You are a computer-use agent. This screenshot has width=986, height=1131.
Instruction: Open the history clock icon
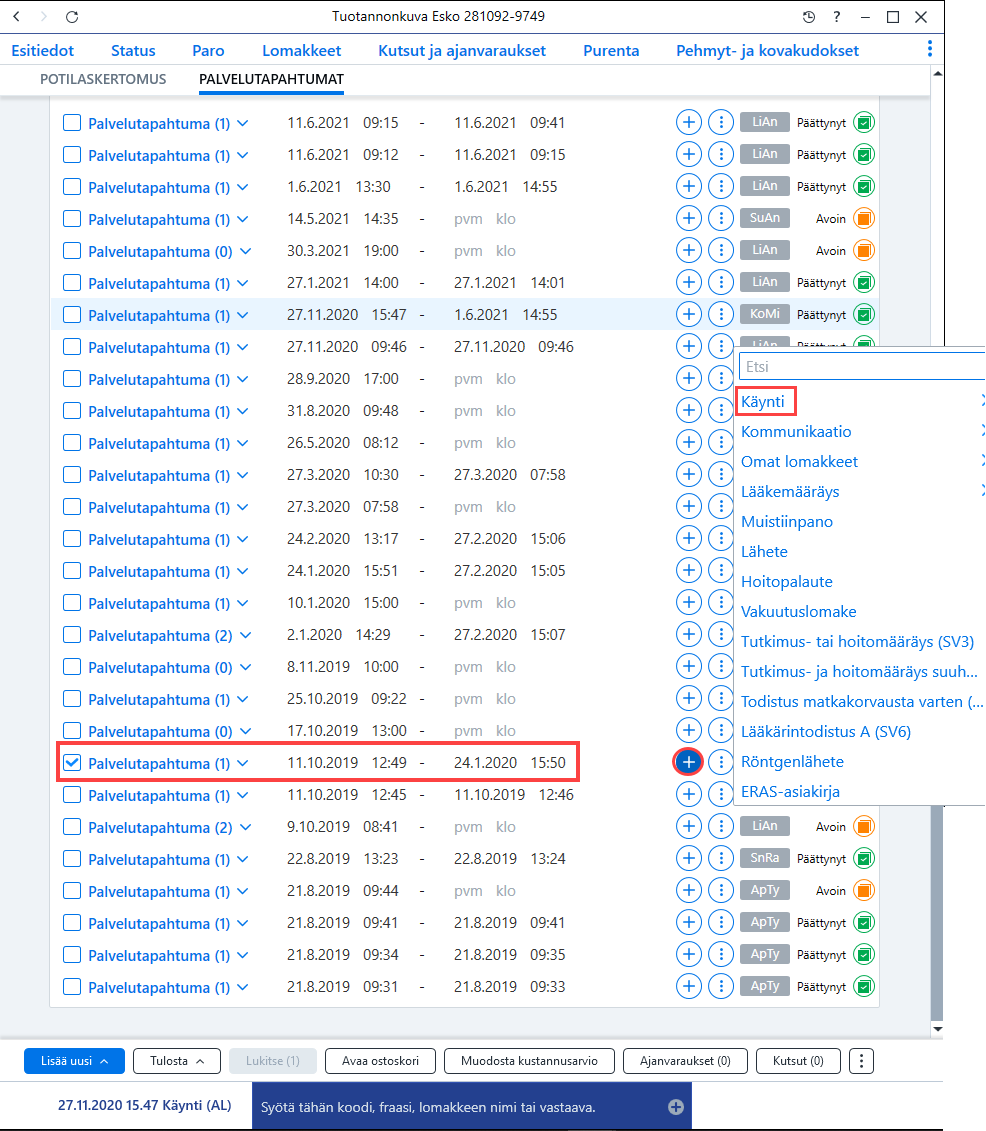coord(809,17)
